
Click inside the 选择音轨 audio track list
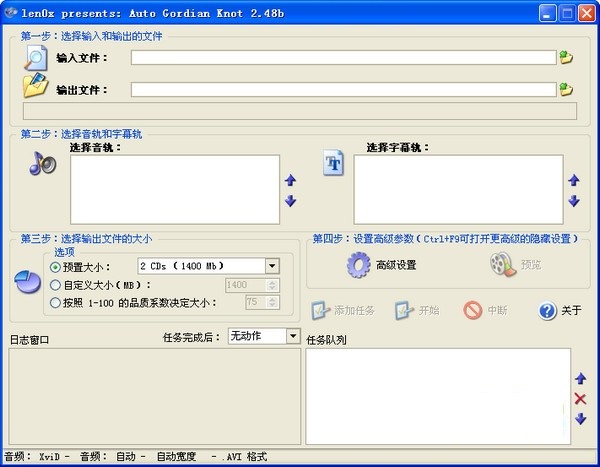(x=175, y=189)
